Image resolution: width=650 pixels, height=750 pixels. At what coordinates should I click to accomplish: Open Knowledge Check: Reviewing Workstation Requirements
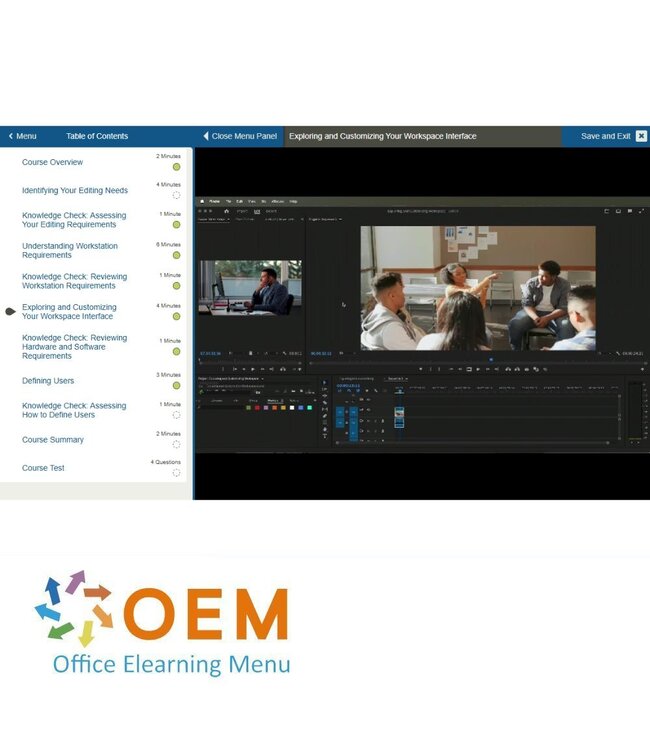[75, 281]
